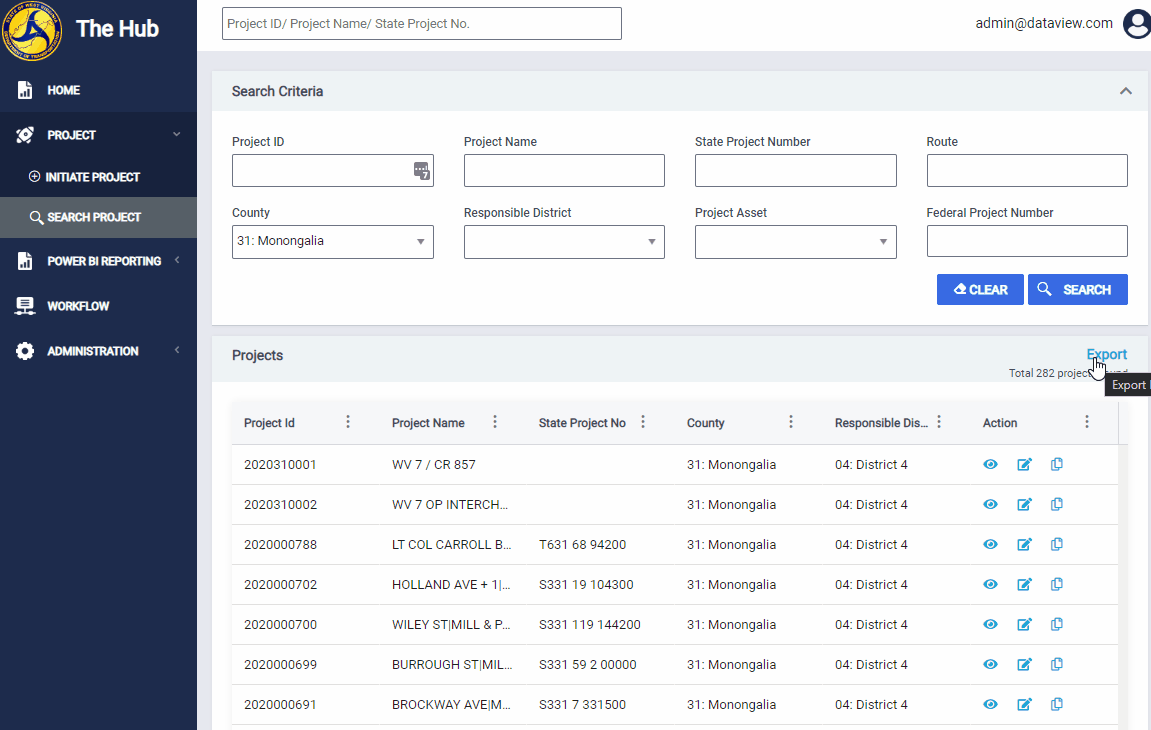The width and height of the screenshot is (1151, 730).
Task: Edit project 2020000788
Action: point(1024,544)
